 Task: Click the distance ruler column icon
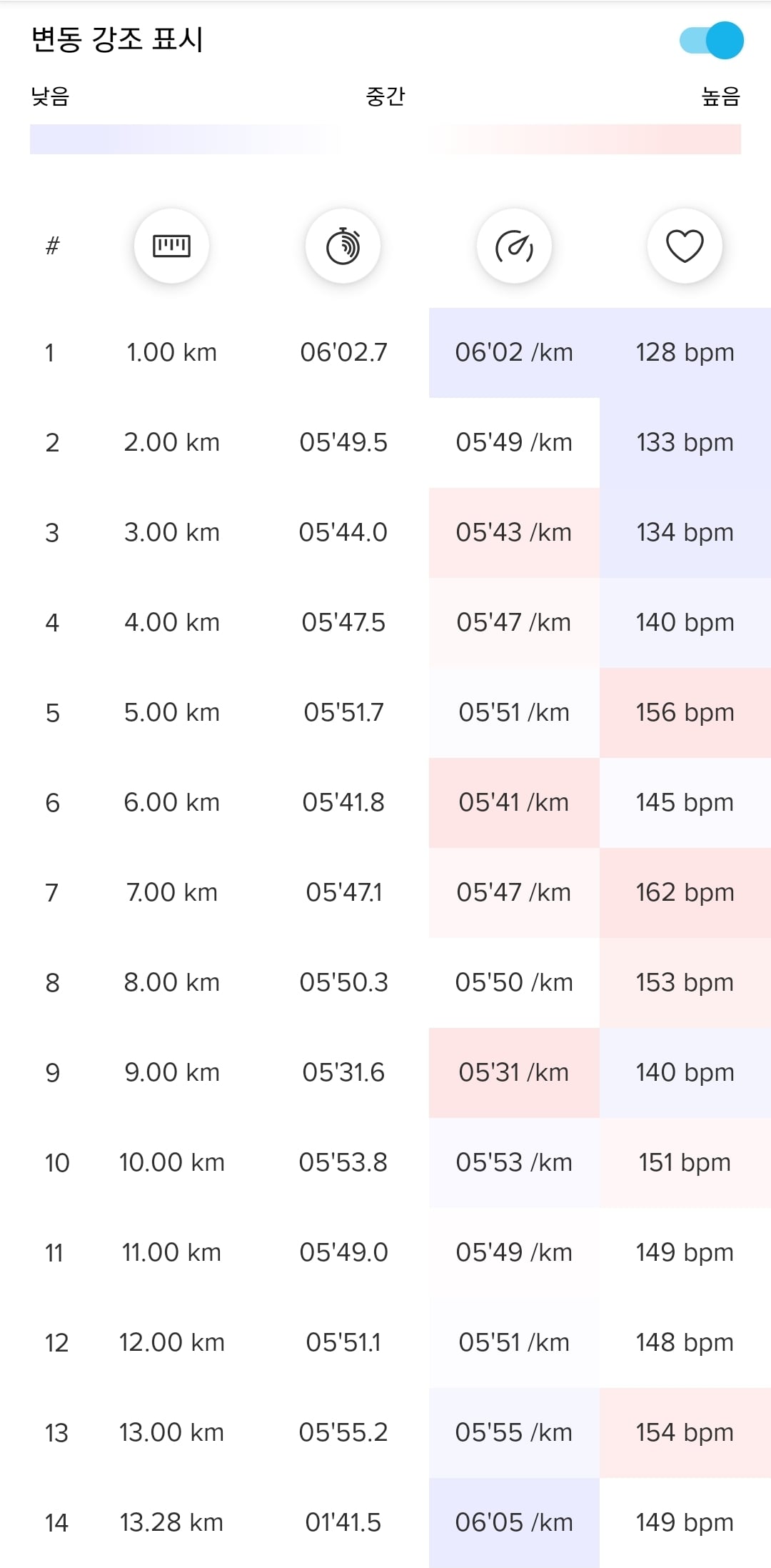click(171, 246)
